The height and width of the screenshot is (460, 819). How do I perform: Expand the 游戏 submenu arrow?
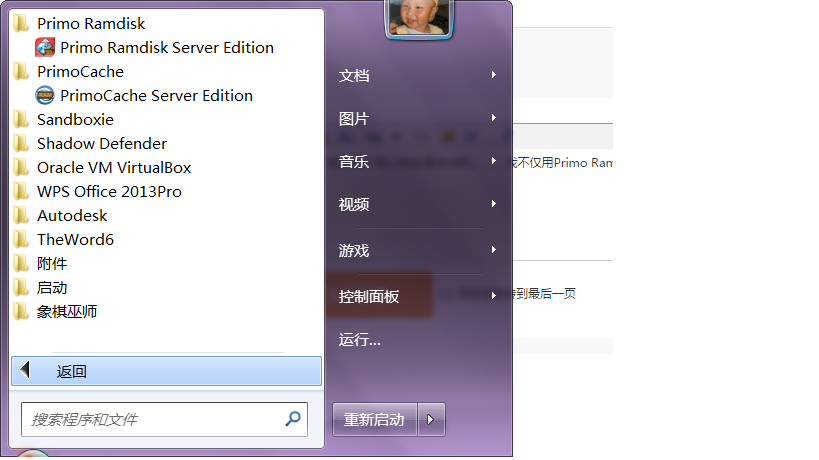[x=494, y=250]
